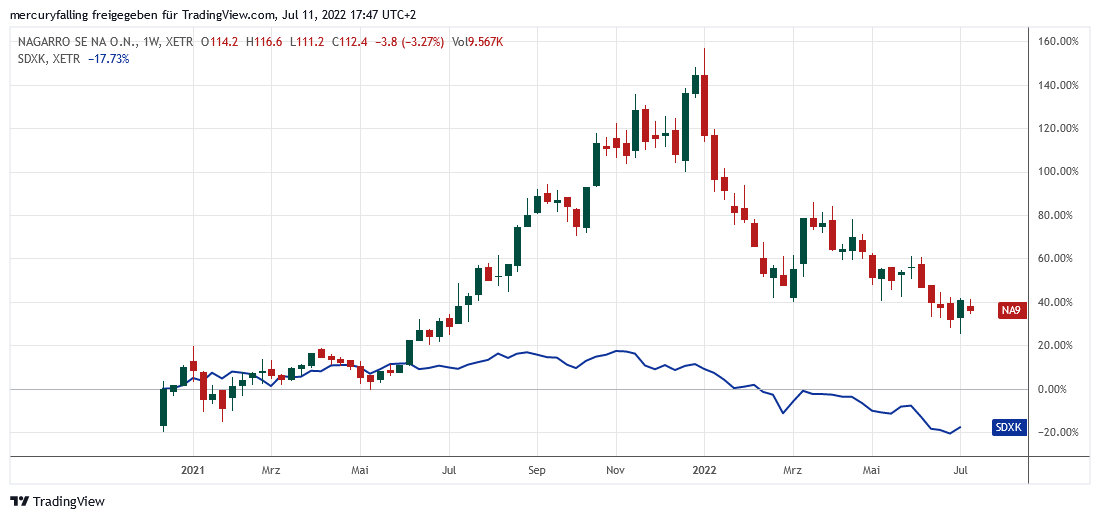Image resolution: width=1100 pixels, height=519 pixels.
Task: Click the 1W interval in the legend
Action: [x=152, y=42]
